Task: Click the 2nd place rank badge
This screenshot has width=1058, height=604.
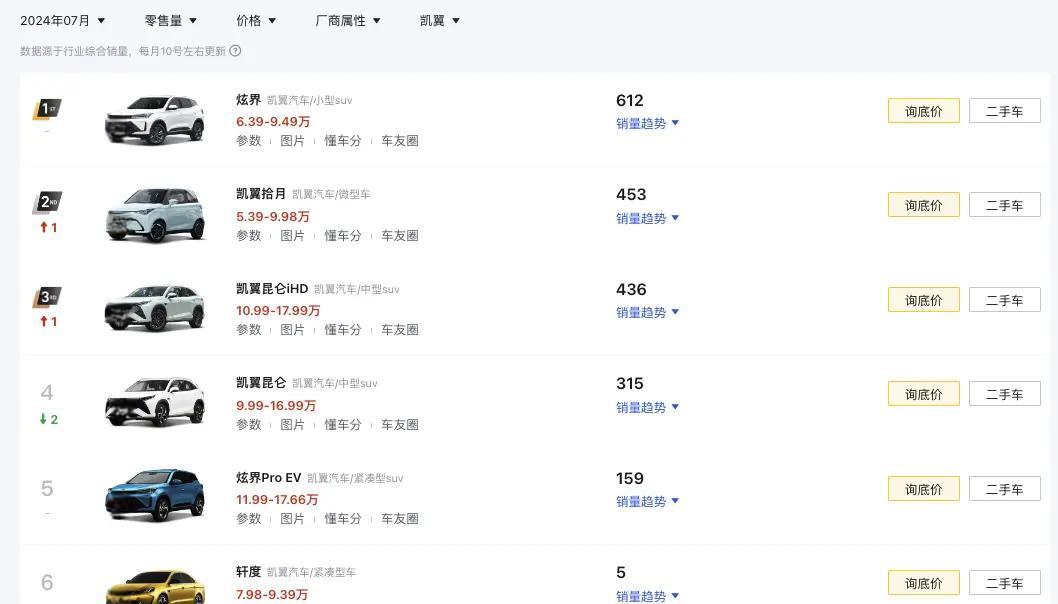Action: pyautogui.click(x=47, y=202)
